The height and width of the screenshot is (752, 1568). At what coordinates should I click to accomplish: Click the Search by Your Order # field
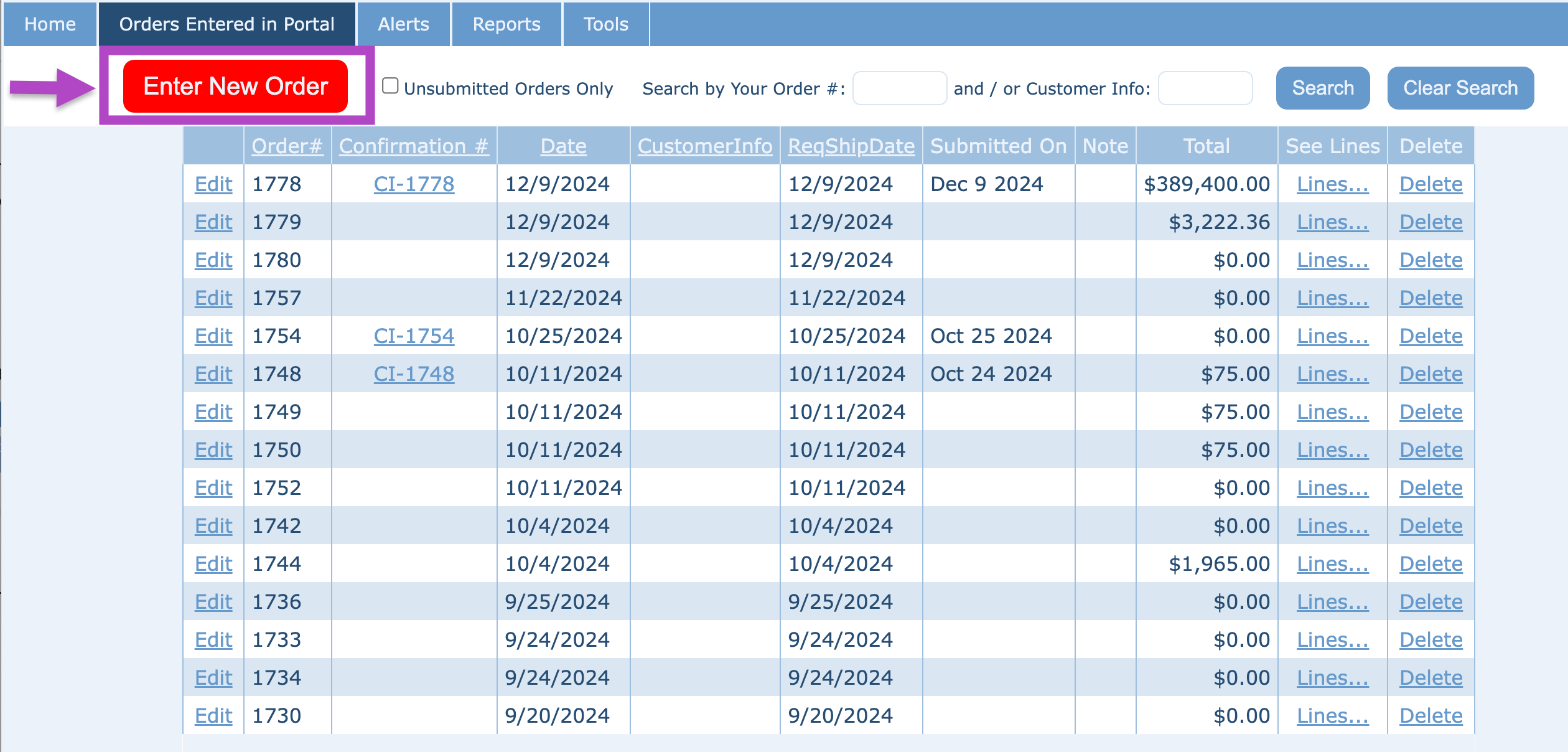[899, 88]
